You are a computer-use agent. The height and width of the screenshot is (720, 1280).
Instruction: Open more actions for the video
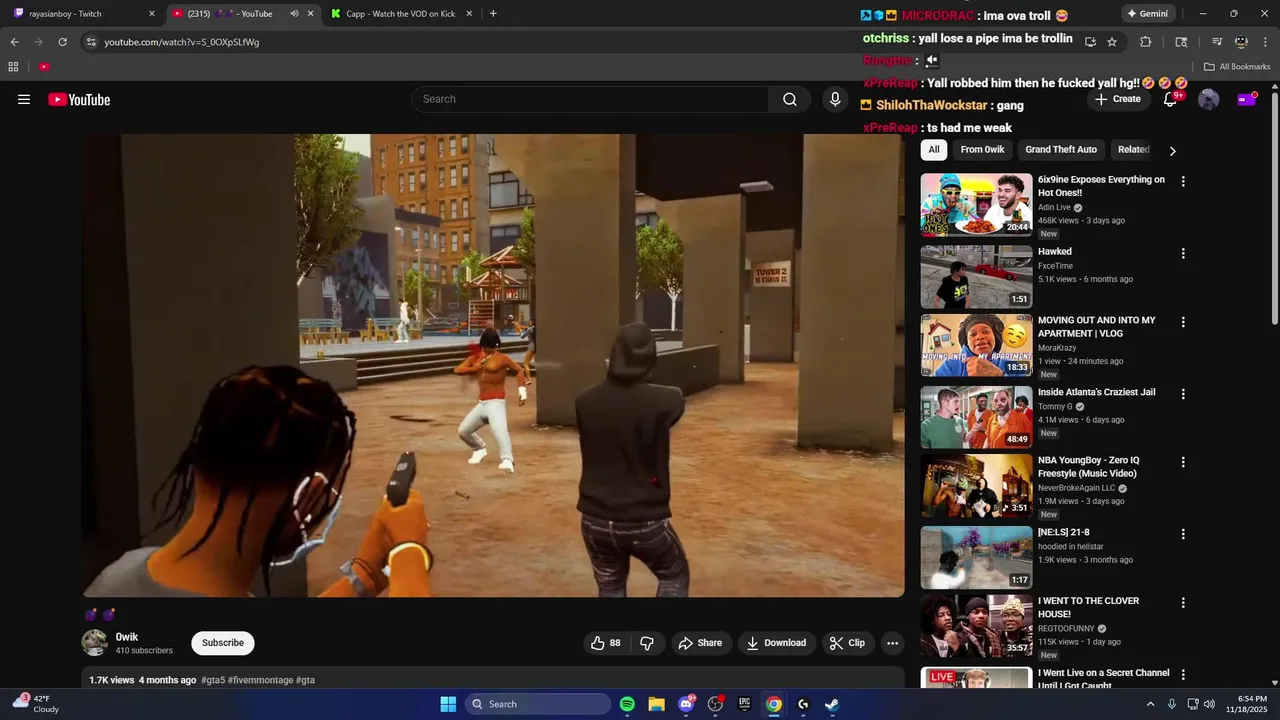(x=893, y=643)
